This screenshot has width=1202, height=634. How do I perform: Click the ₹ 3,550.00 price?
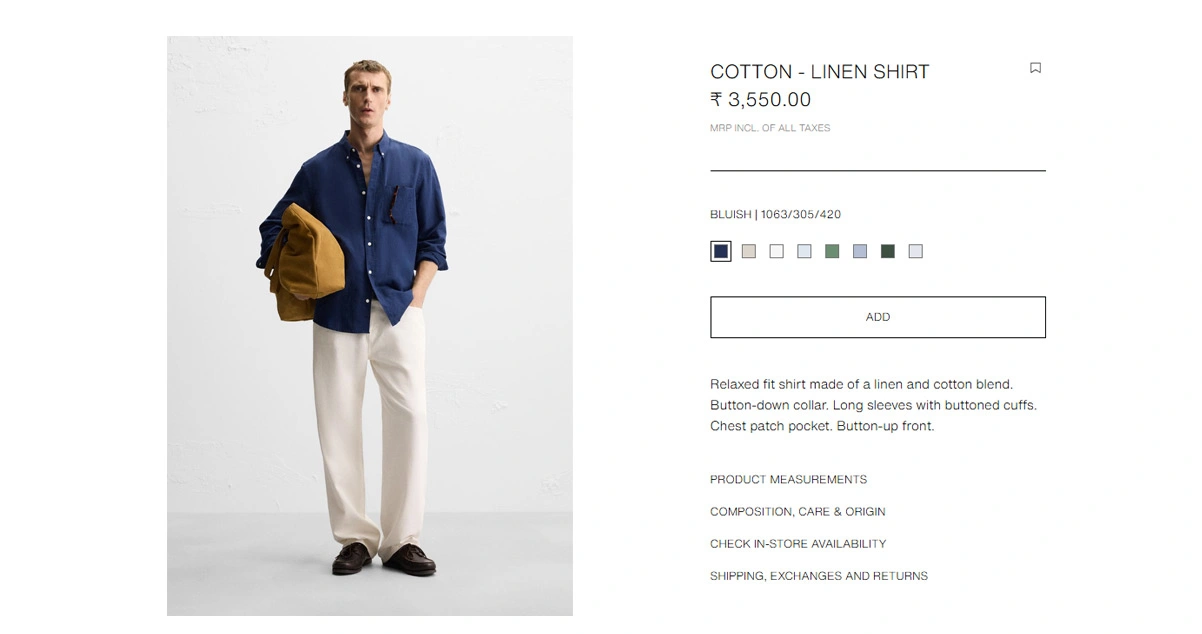tap(761, 100)
